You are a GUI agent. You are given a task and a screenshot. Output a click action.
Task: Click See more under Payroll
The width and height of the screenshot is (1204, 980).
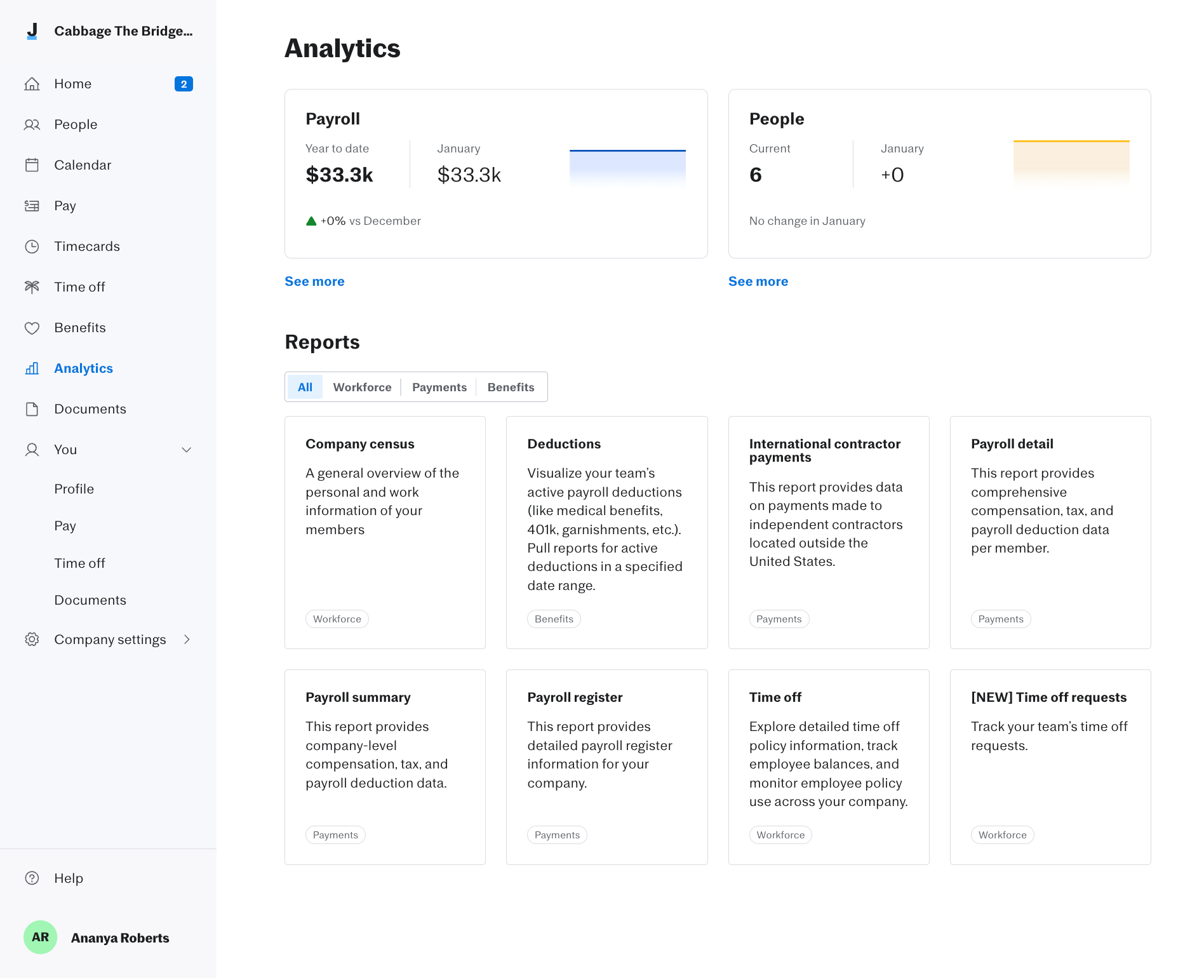(x=314, y=281)
